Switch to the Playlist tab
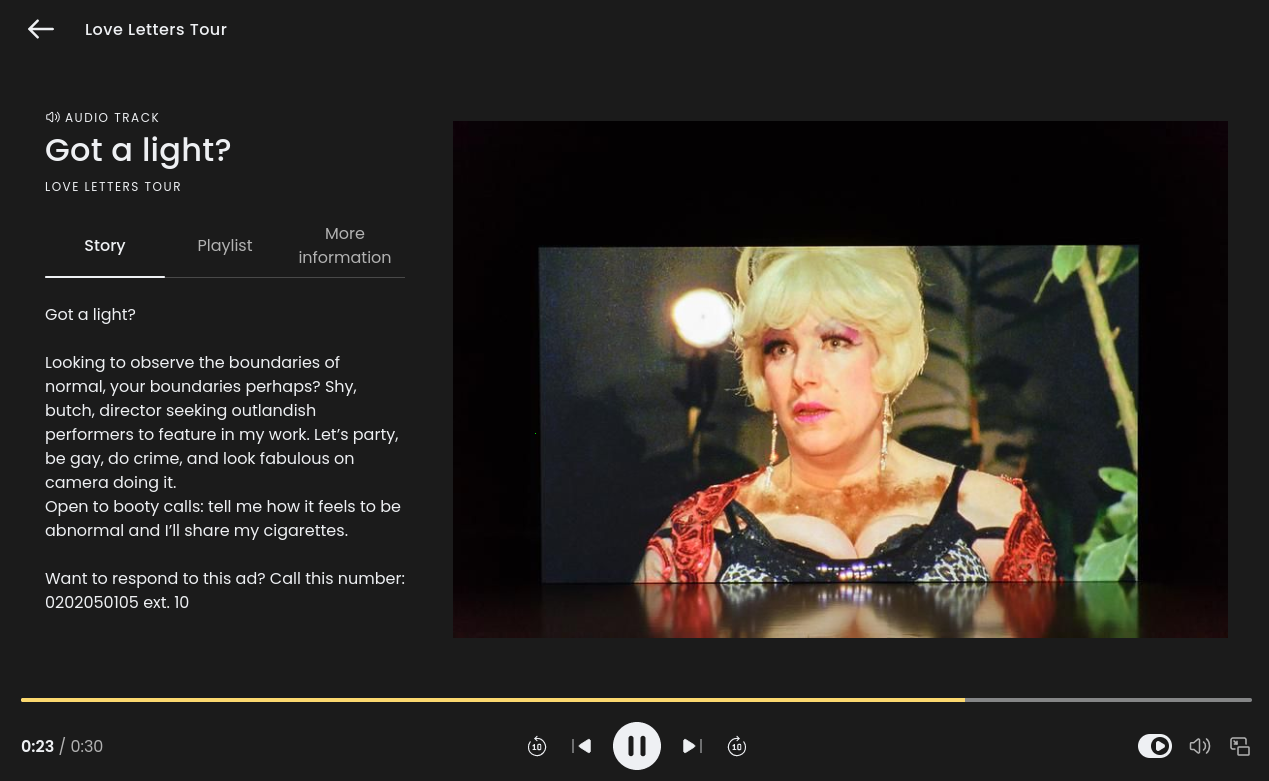Image resolution: width=1269 pixels, height=781 pixels. [x=225, y=246]
